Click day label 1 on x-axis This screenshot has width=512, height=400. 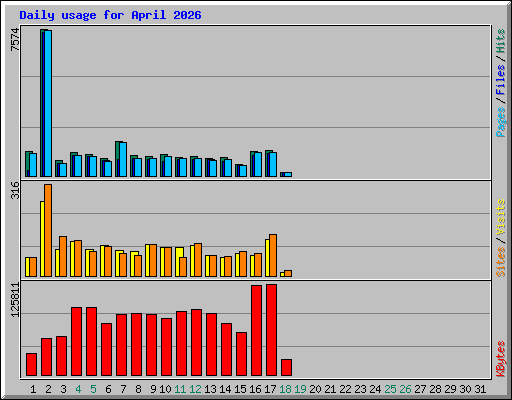click(x=33, y=389)
